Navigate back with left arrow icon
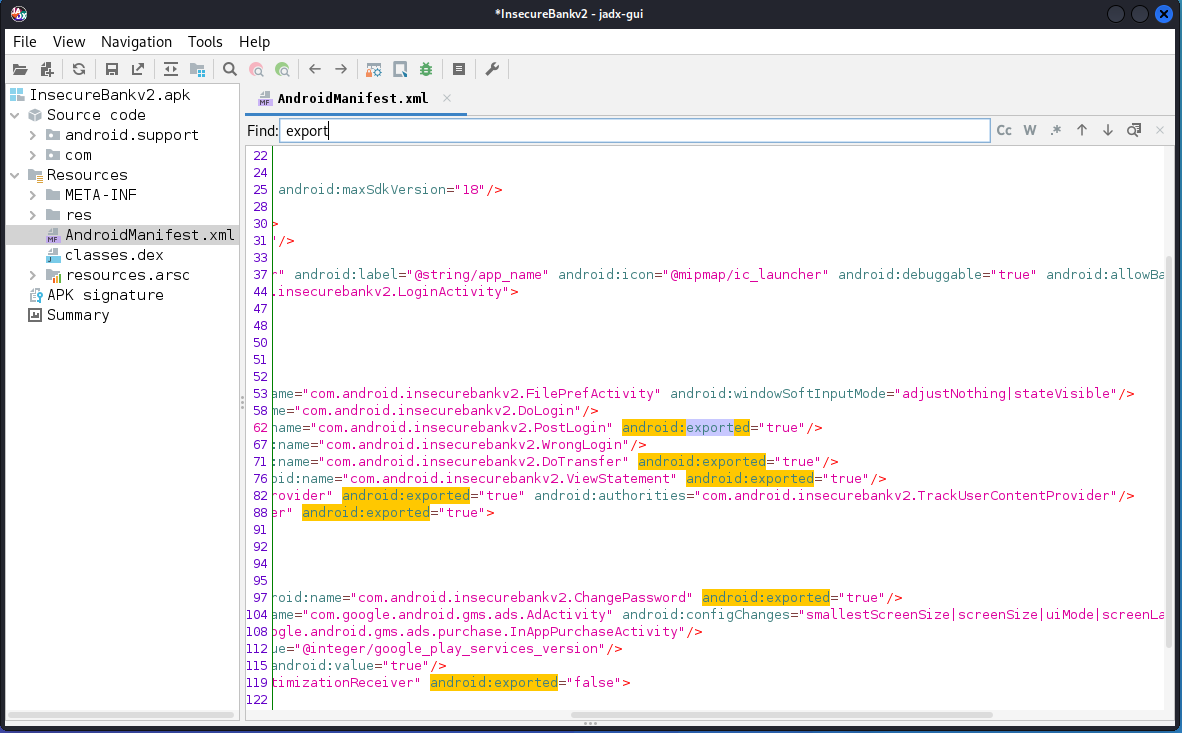Screen dimensions: 1182x733 [x=315, y=69]
